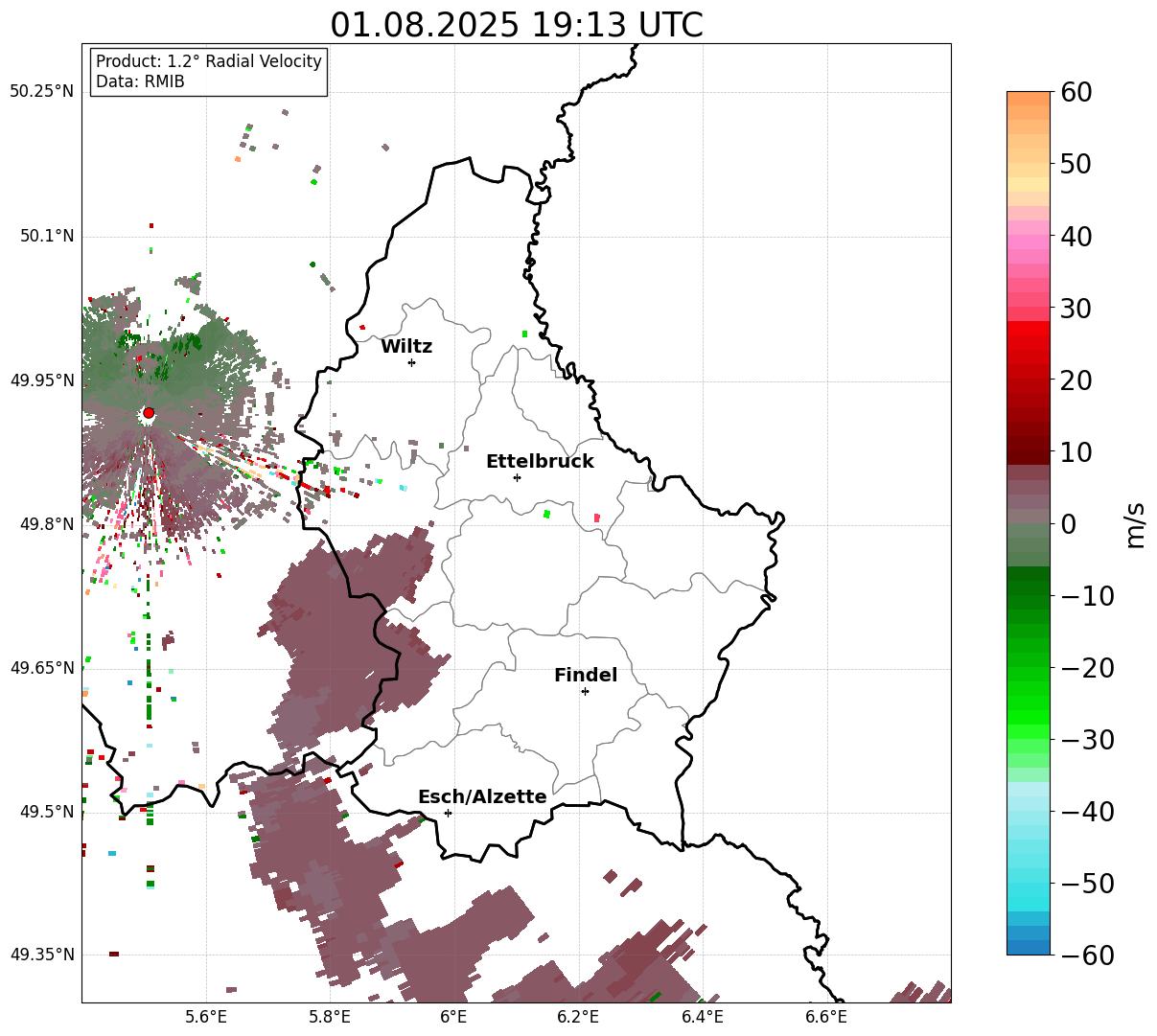This screenshot has height=1036, width=1157.
Task: Click the 49.65°N latitude label
Action: (x=42, y=668)
